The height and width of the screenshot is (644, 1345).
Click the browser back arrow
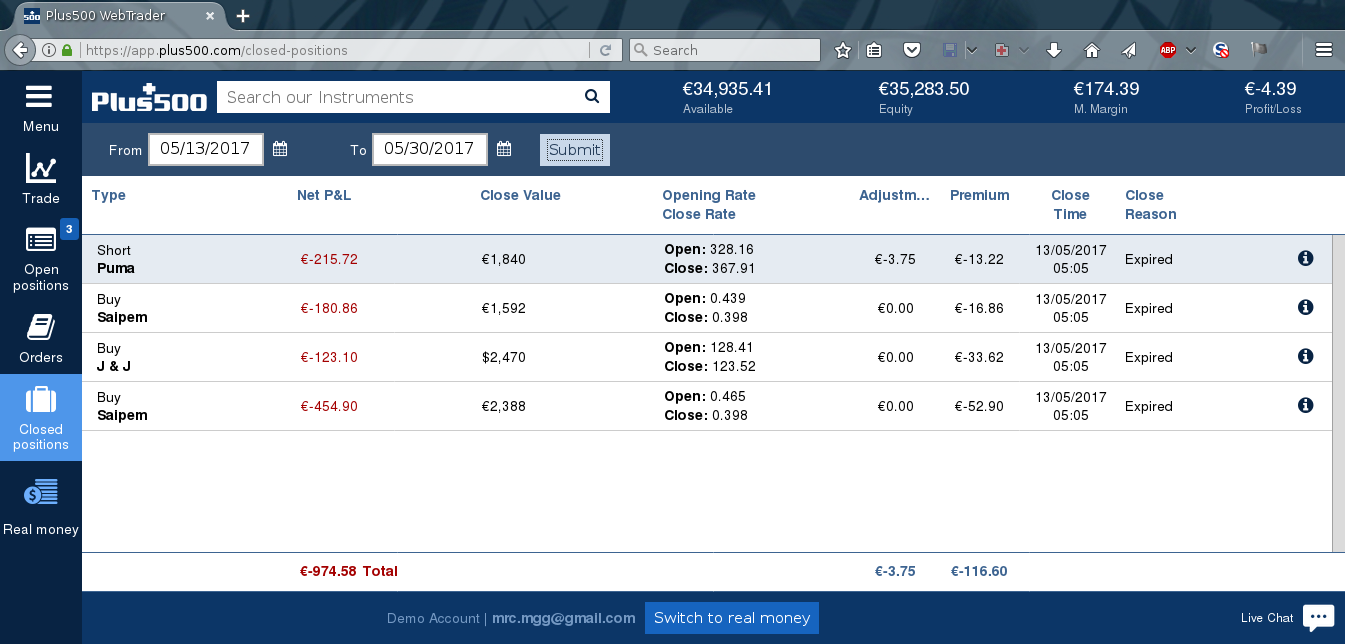(20, 50)
